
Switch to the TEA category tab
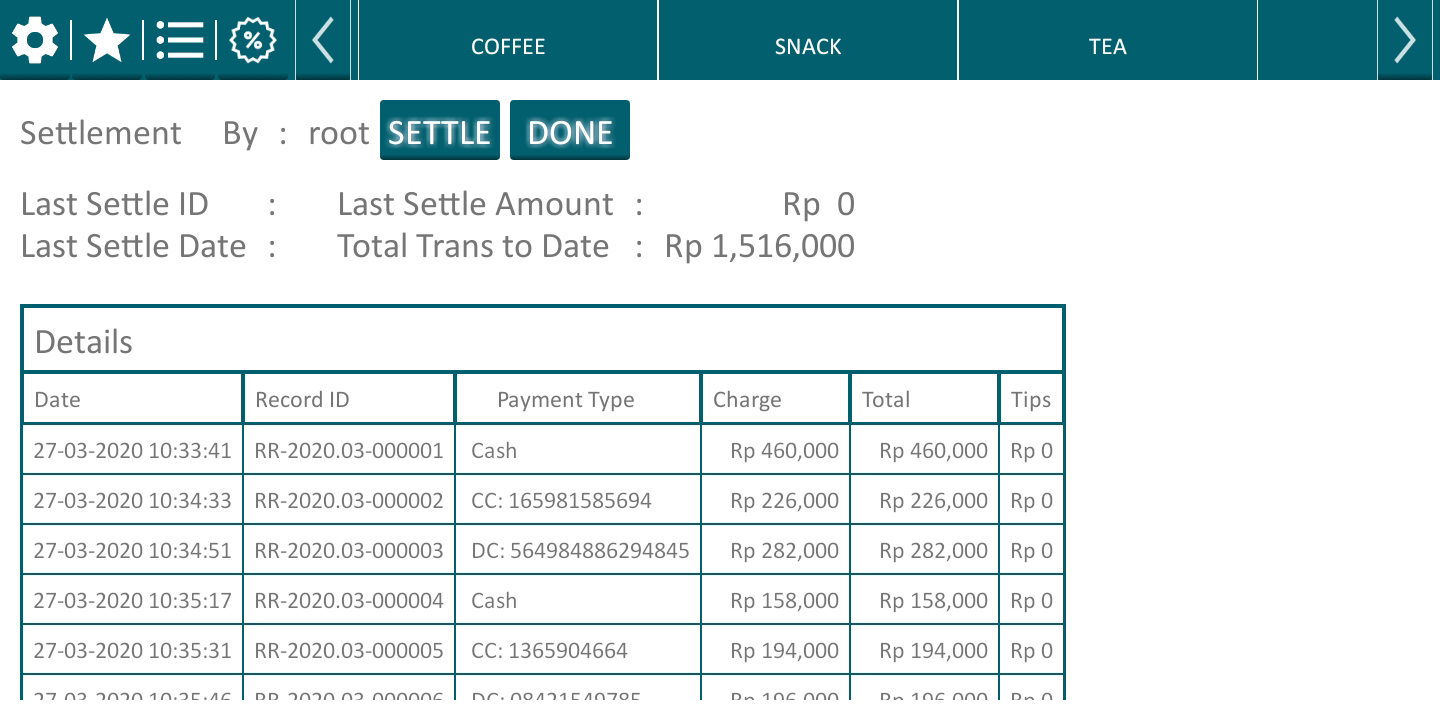coord(1107,46)
